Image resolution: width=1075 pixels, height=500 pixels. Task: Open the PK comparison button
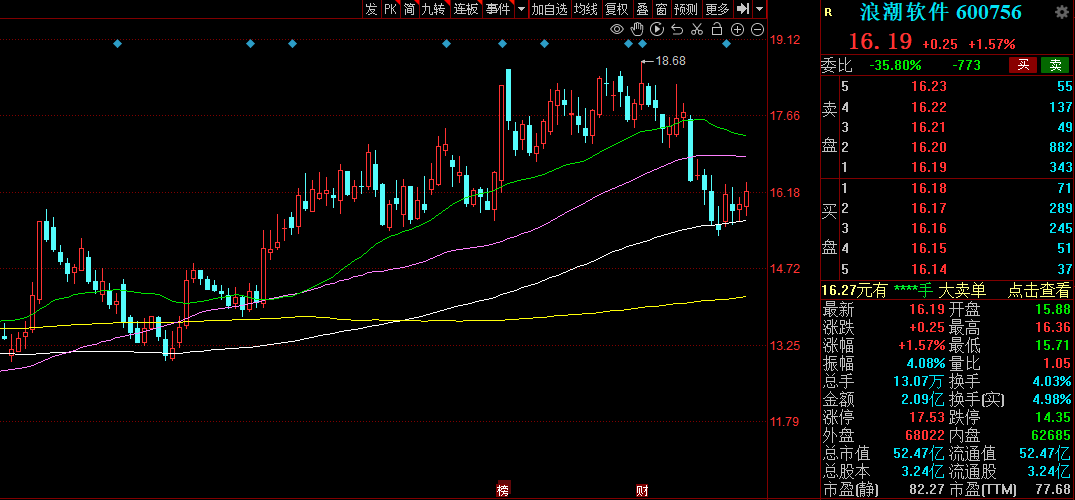[390, 9]
